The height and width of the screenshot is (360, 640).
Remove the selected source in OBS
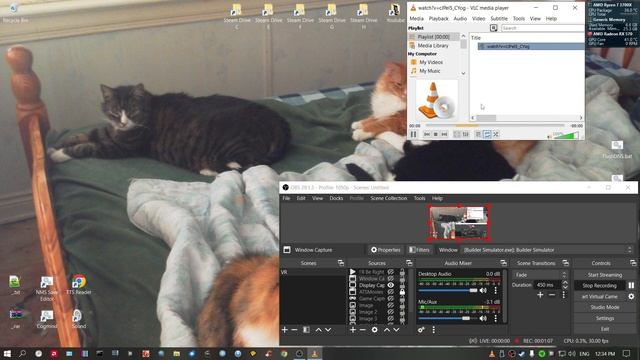coord(362,330)
